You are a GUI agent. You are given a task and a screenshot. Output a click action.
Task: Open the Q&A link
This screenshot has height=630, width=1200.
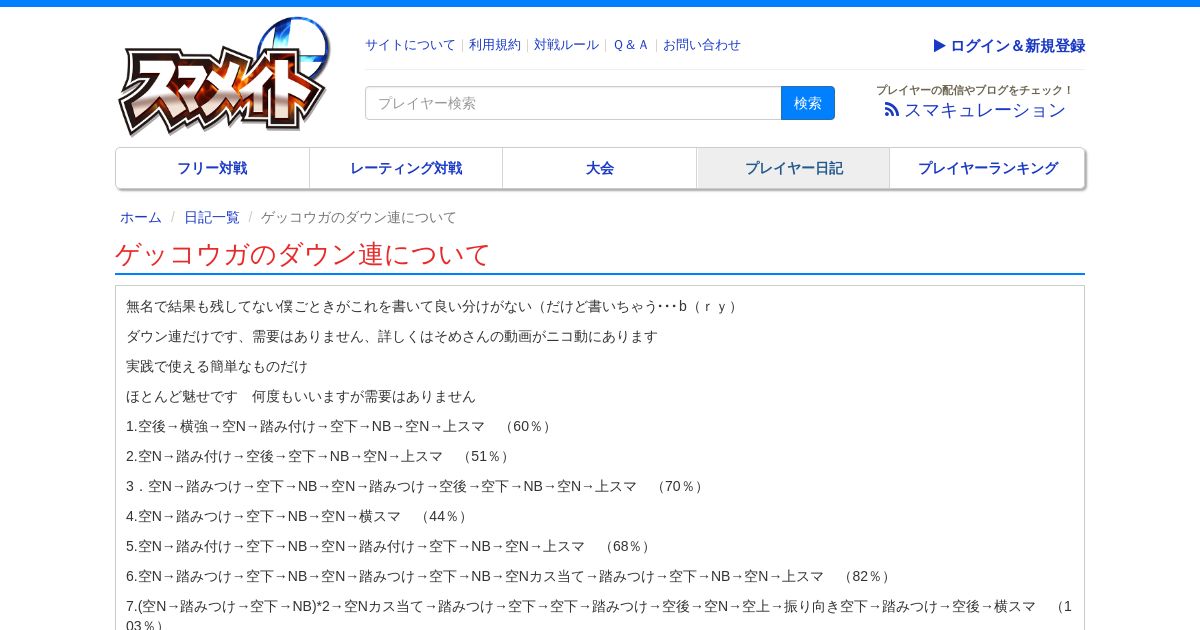click(631, 45)
